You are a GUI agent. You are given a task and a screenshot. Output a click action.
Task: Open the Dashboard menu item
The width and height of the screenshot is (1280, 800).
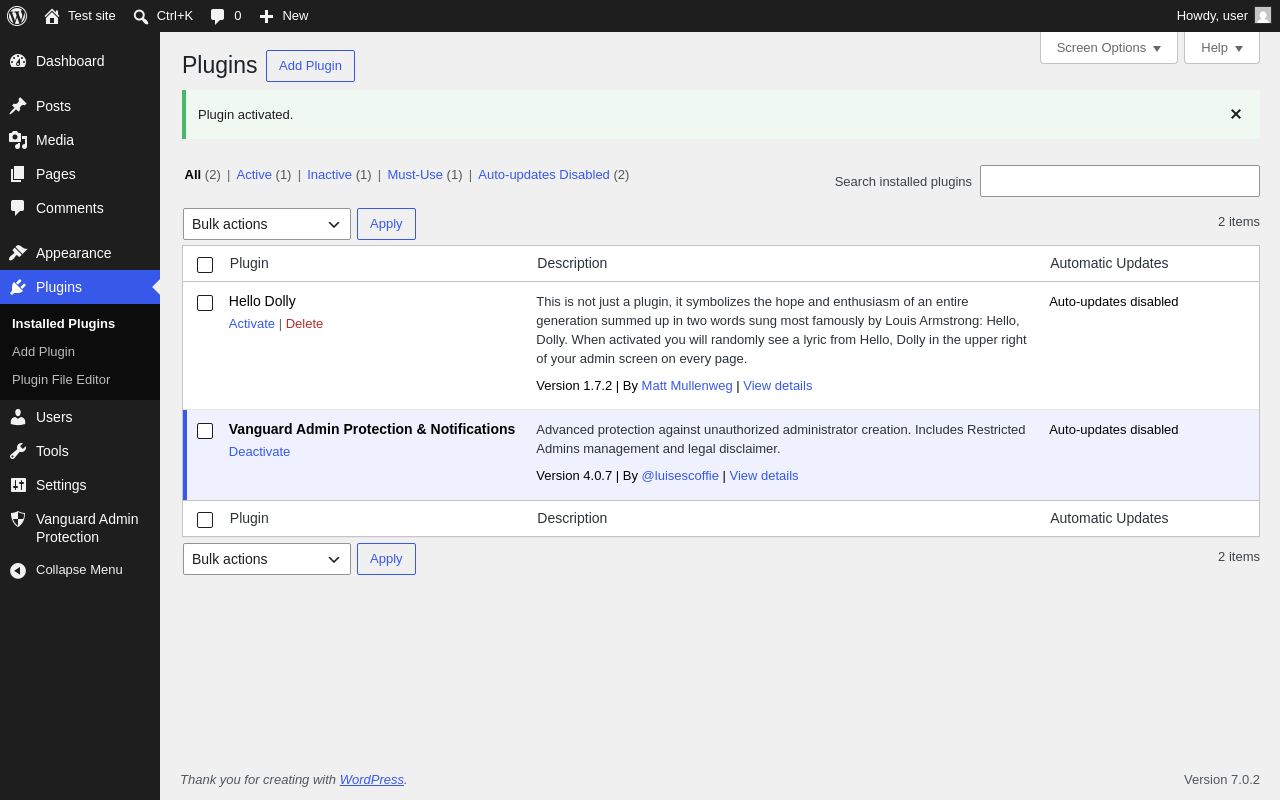pos(70,61)
